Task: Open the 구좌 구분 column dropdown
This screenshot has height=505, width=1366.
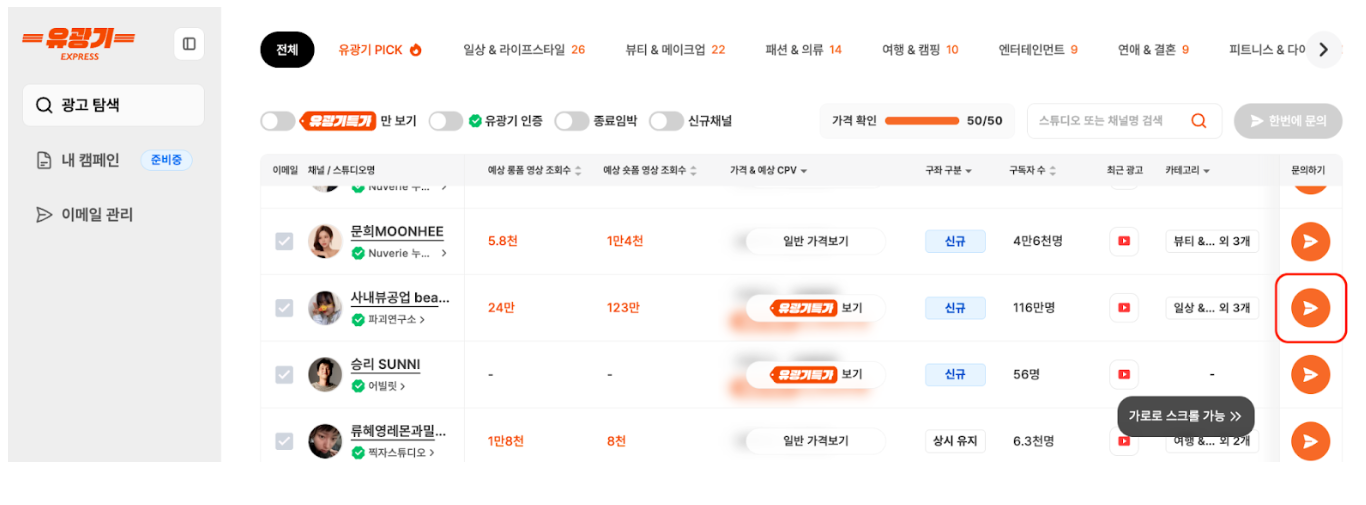Action: [949, 171]
